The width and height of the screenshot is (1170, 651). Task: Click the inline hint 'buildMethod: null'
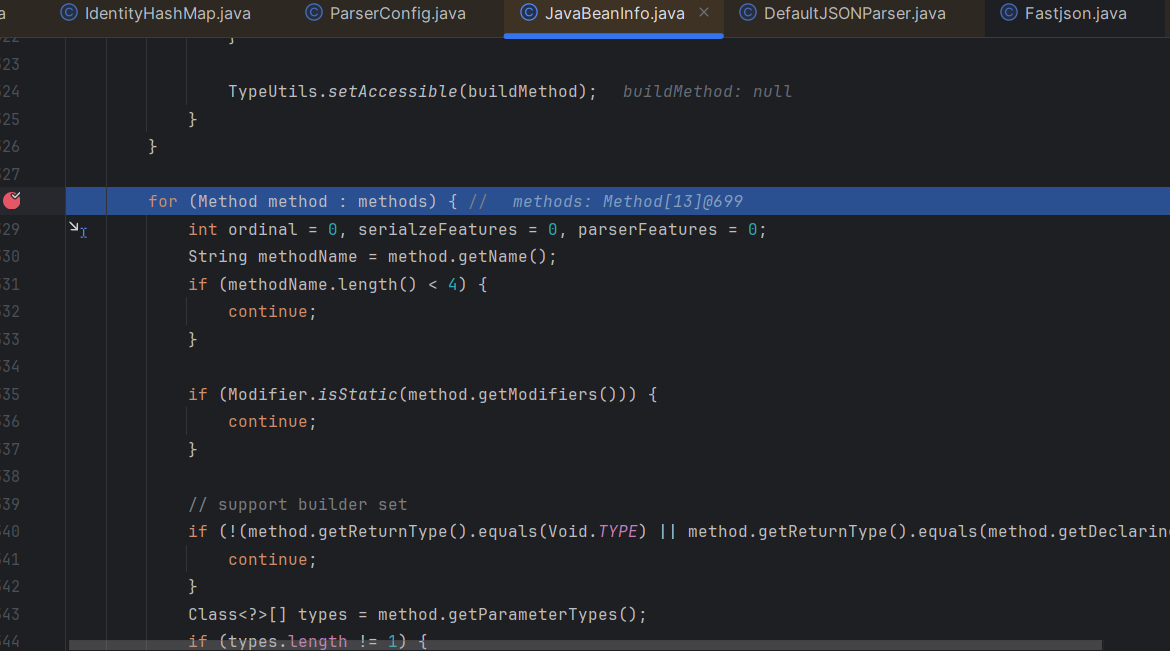pos(707,92)
